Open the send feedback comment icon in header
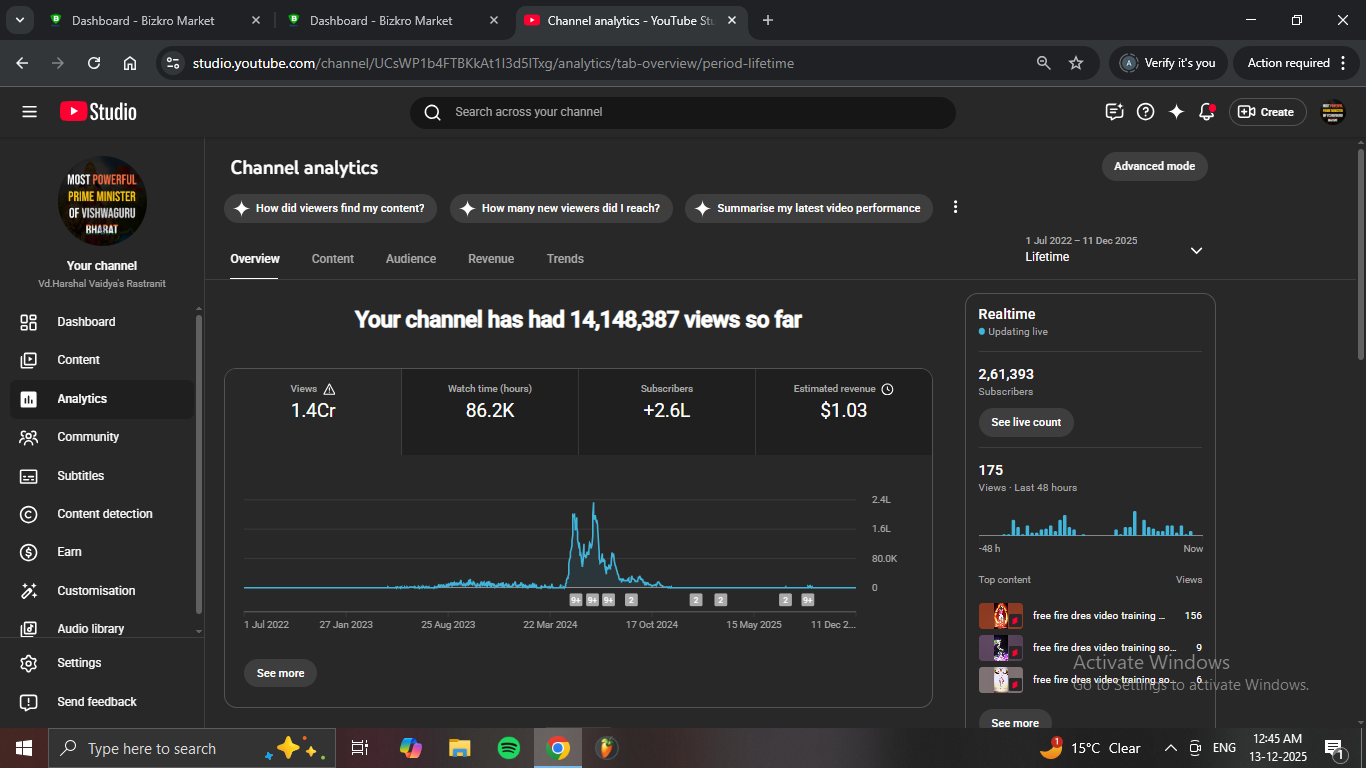Screen dimensions: 1366x768 point(1115,112)
